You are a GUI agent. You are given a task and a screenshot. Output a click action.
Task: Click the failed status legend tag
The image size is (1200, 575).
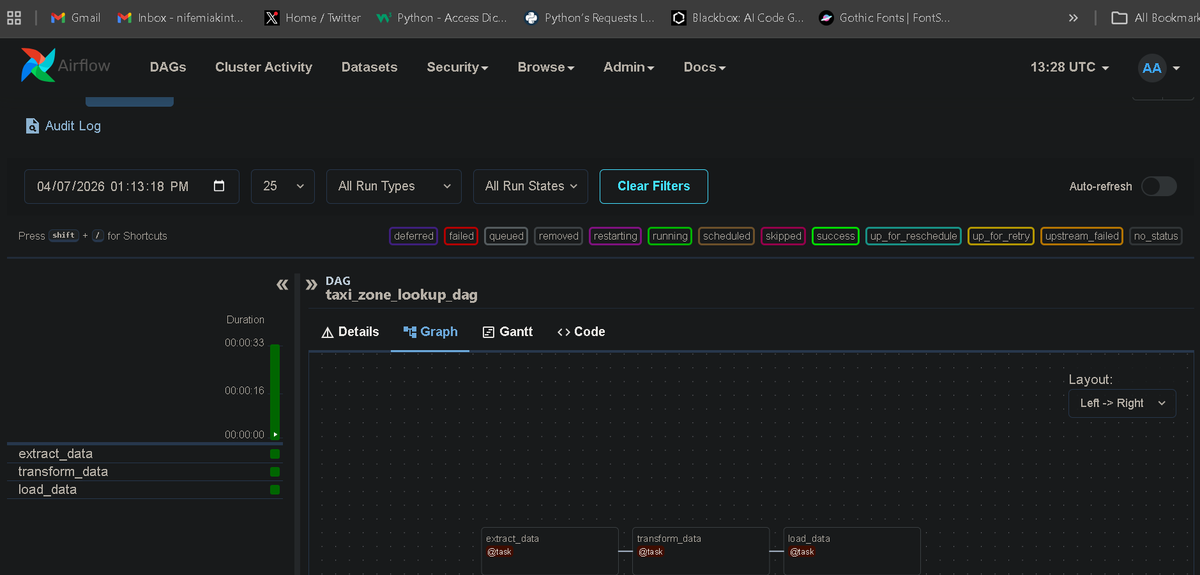461,236
